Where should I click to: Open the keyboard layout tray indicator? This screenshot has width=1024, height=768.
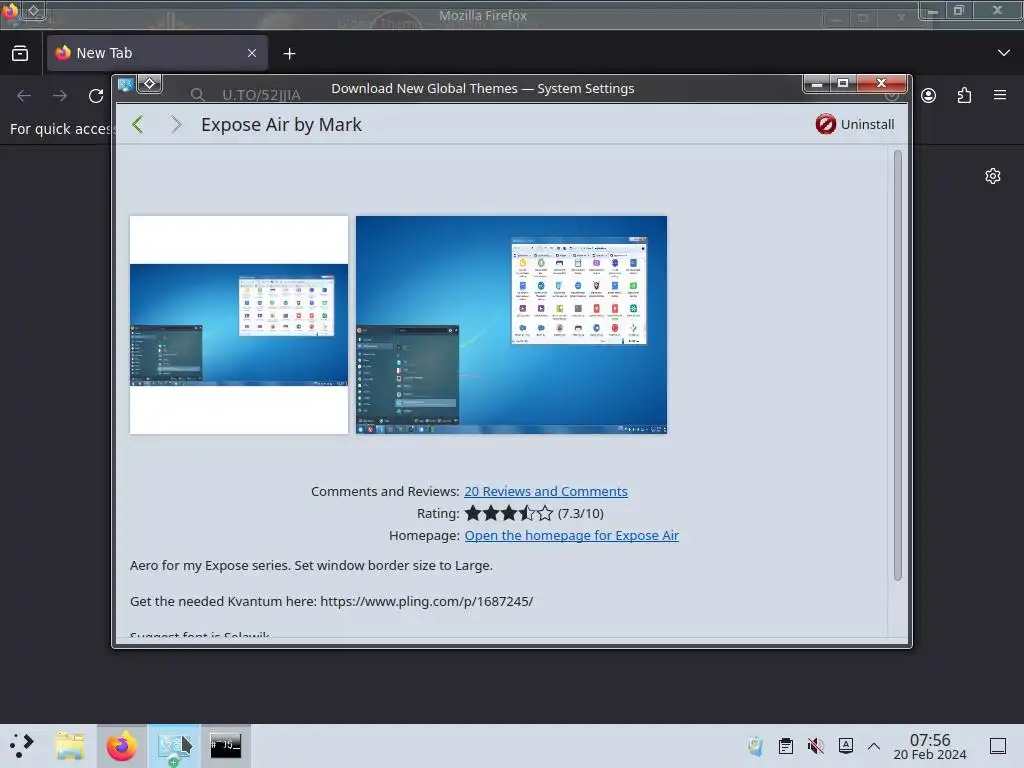tap(846, 746)
